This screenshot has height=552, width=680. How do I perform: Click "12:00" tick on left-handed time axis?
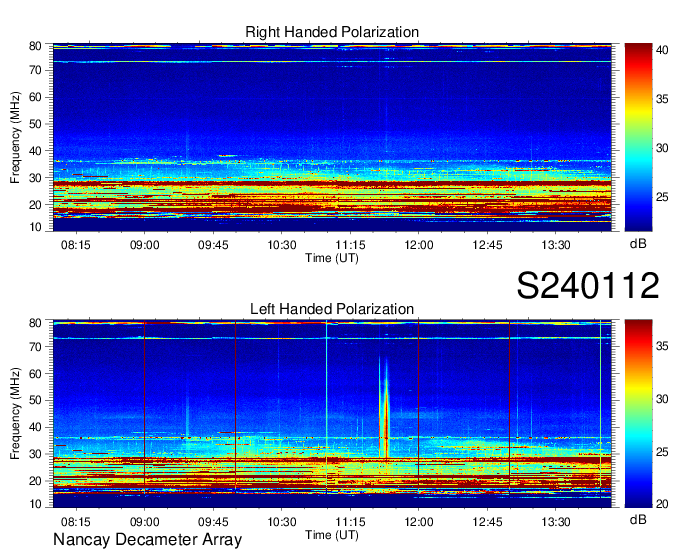pos(418,522)
